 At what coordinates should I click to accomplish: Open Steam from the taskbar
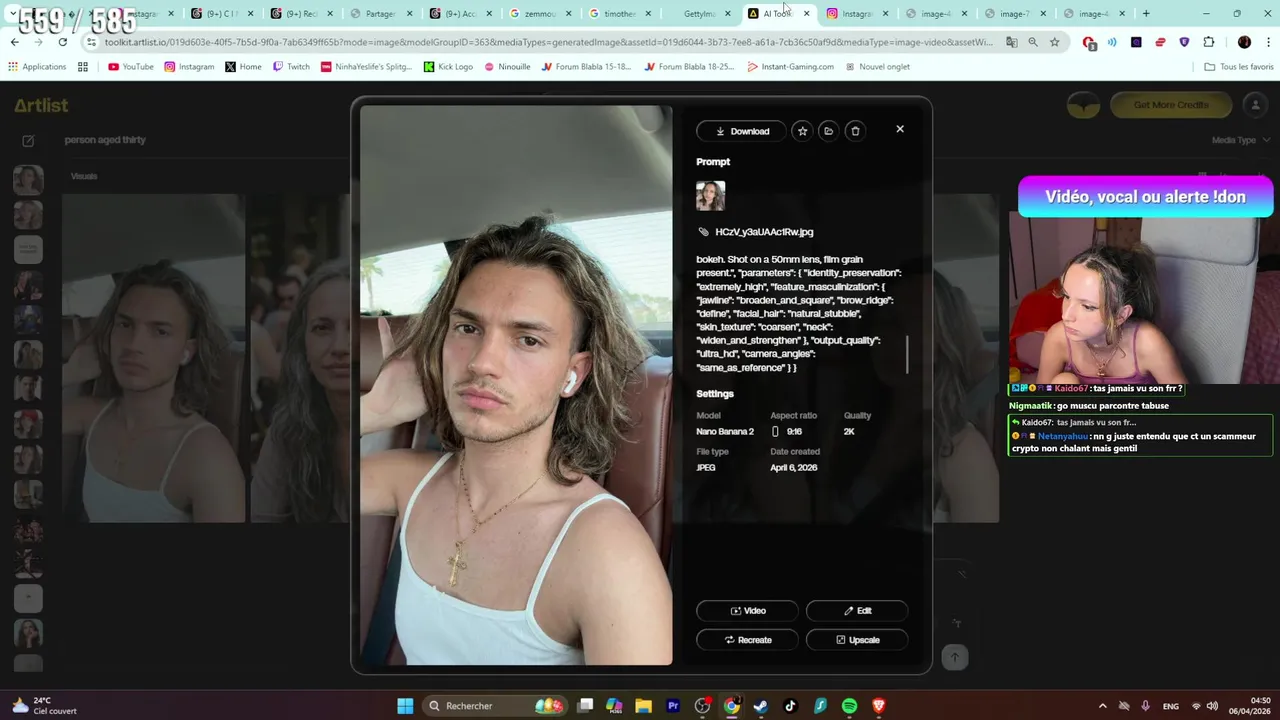761,706
